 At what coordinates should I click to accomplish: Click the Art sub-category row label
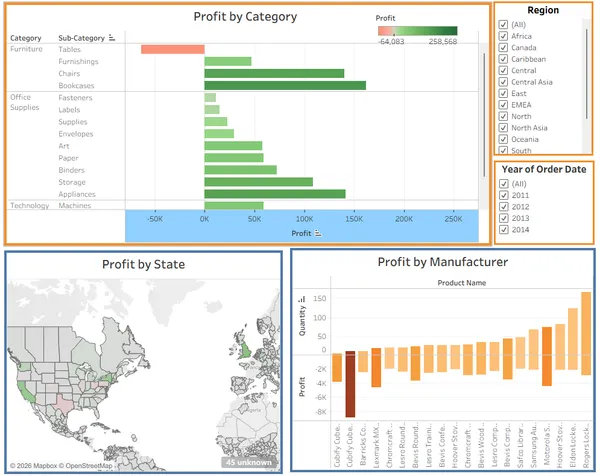[x=64, y=146]
